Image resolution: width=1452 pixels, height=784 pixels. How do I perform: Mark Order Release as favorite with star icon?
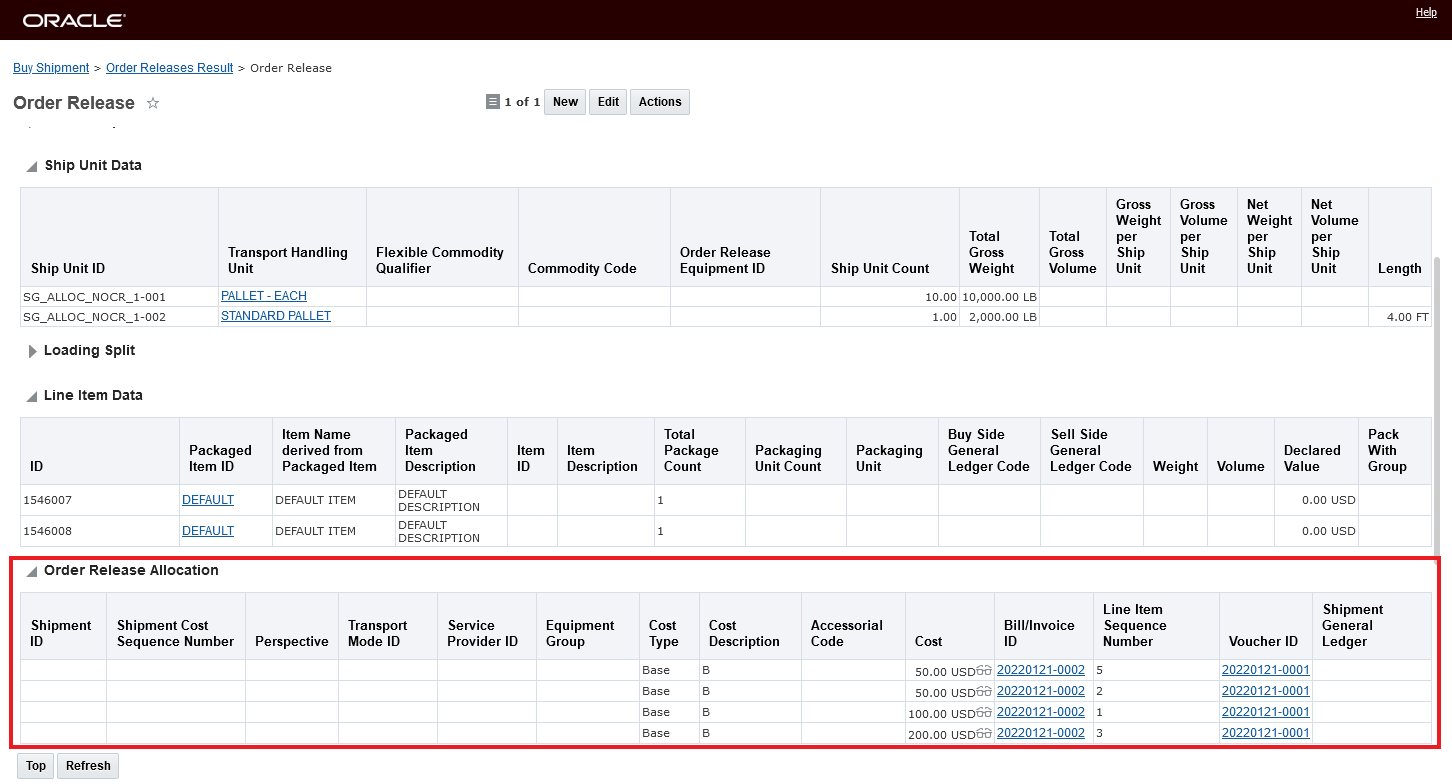153,103
